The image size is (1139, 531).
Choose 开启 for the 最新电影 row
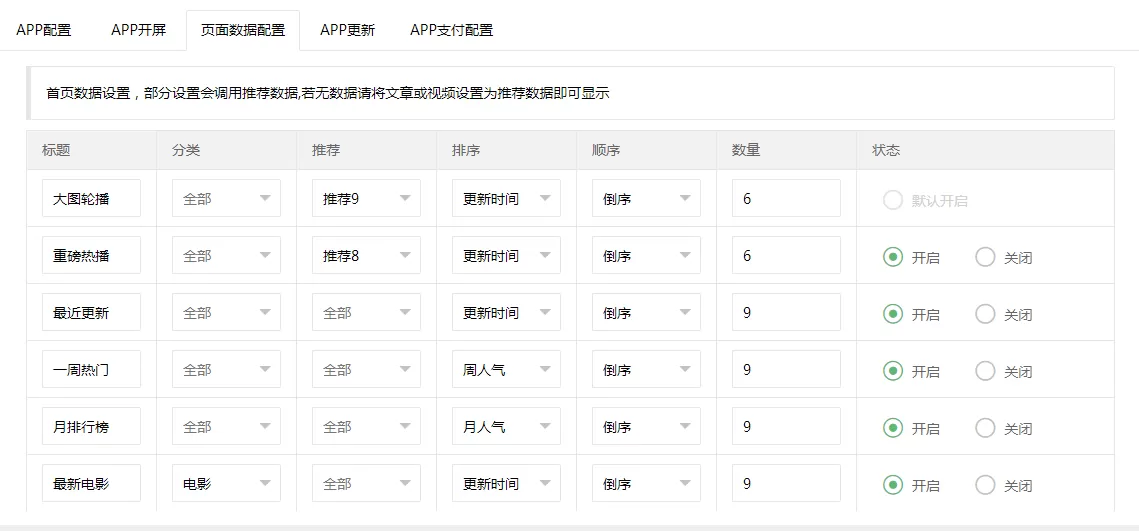pyautogui.click(x=893, y=485)
